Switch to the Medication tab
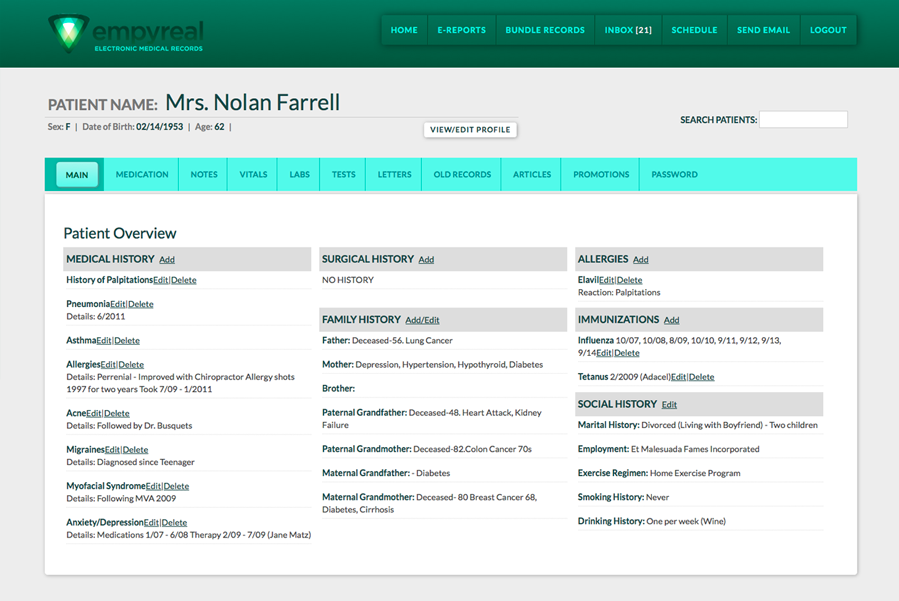 [x=142, y=174]
